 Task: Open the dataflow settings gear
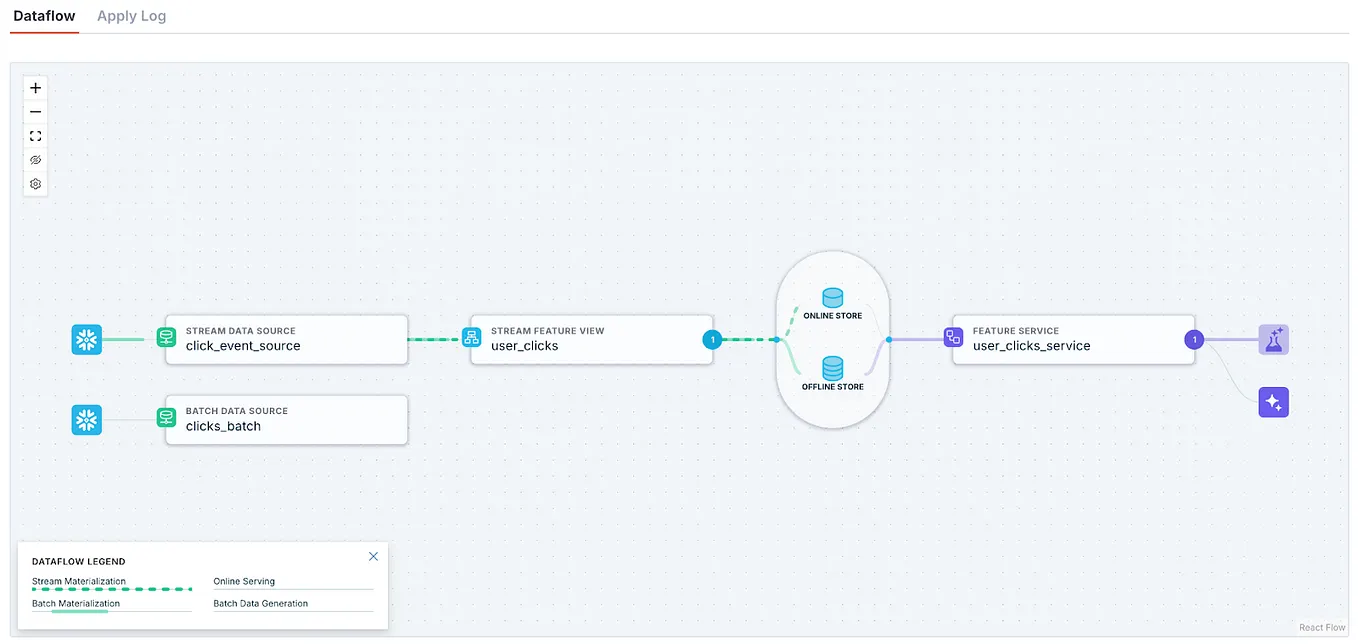(36, 184)
